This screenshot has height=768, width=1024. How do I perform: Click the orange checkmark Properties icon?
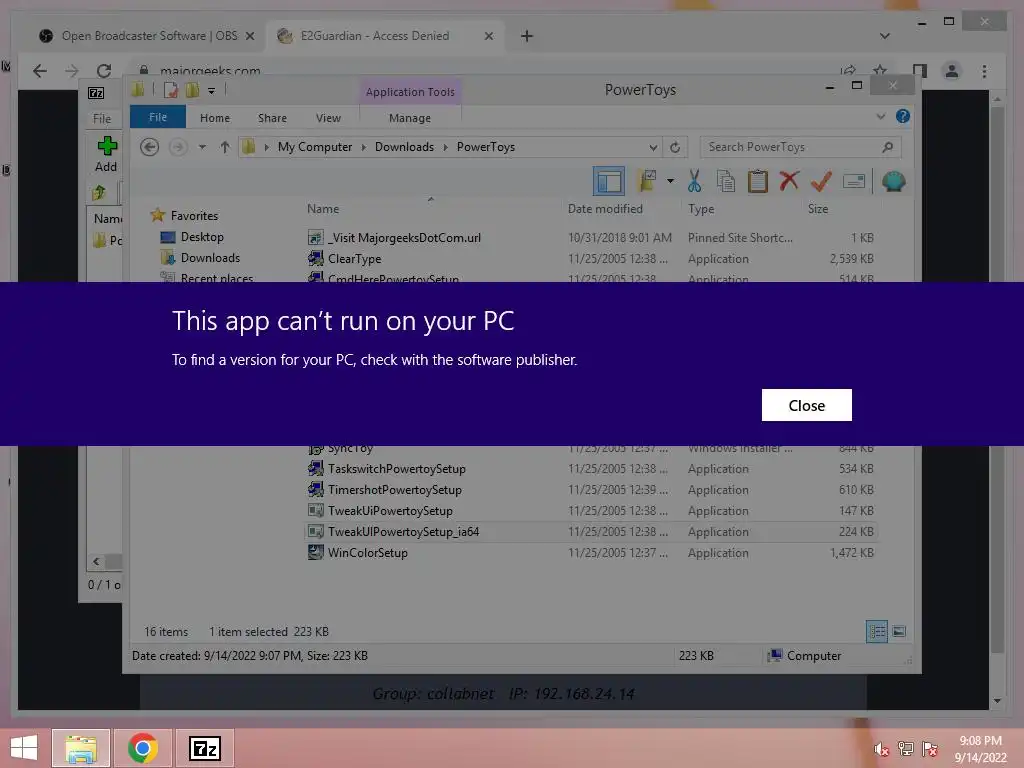pos(821,181)
